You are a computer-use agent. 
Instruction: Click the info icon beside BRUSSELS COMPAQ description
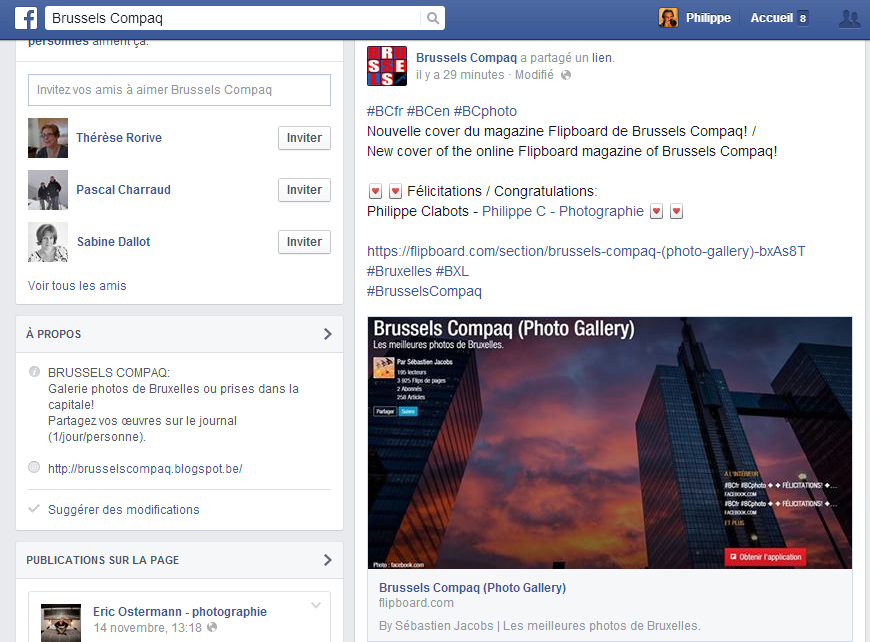[34, 371]
